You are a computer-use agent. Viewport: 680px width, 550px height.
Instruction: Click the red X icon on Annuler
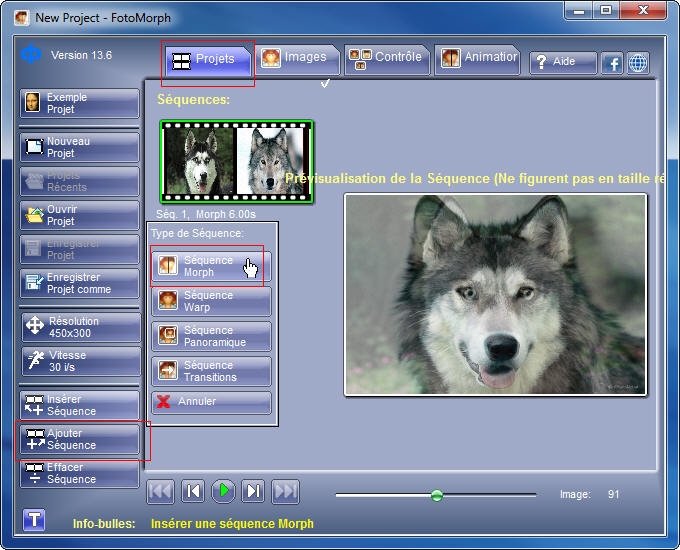pos(163,402)
